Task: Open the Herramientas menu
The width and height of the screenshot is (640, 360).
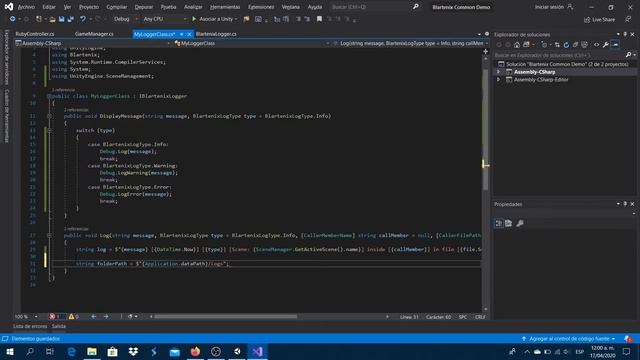Action: (x=225, y=7)
